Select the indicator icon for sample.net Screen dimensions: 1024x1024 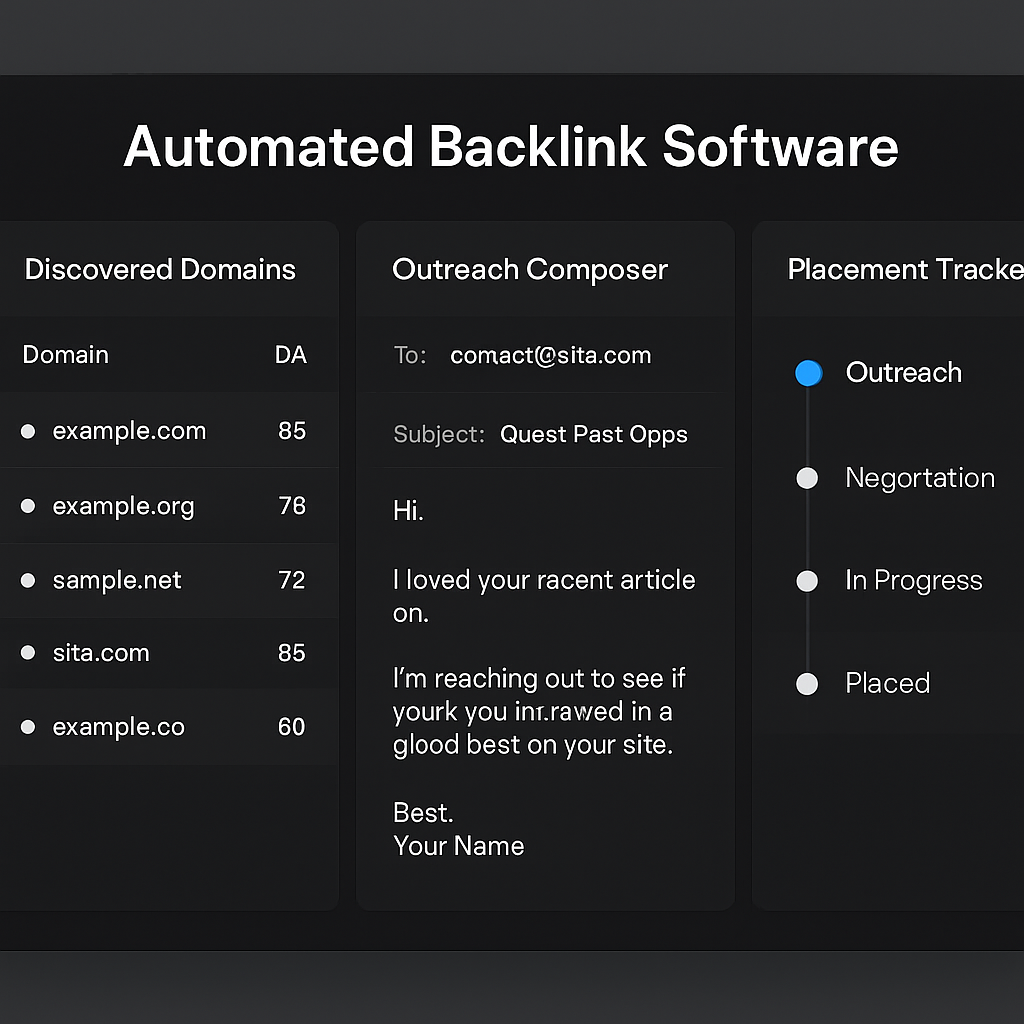click(28, 580)
